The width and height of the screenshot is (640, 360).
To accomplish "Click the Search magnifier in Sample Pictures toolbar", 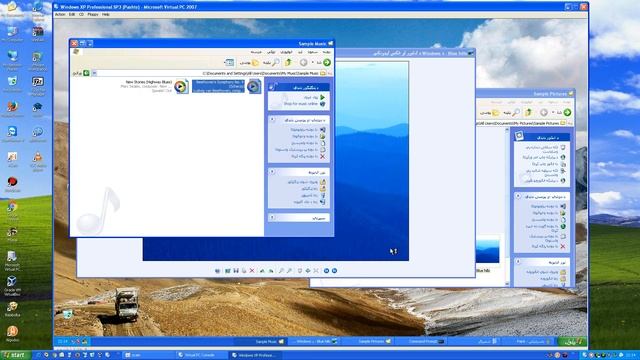I will click(x=511, y=112).
